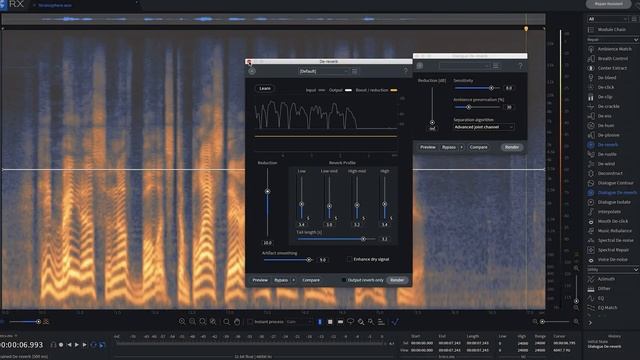Open the De-reverb preset dropdown
640x360 pixels.
click(x=323, y=71)
